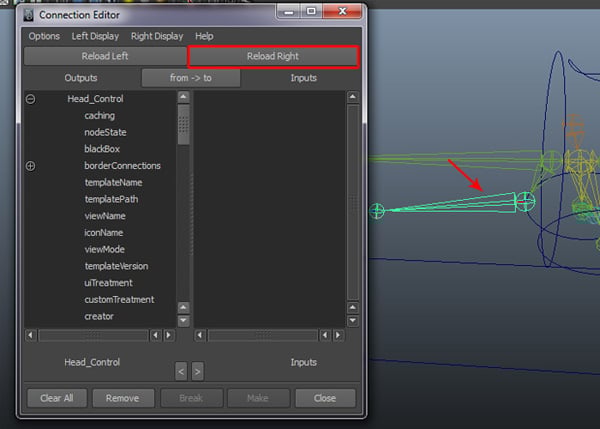This screenshot has width=600, height=429.
Task: Collapse the Head_Control node tree
Action: tap(30, 99)
